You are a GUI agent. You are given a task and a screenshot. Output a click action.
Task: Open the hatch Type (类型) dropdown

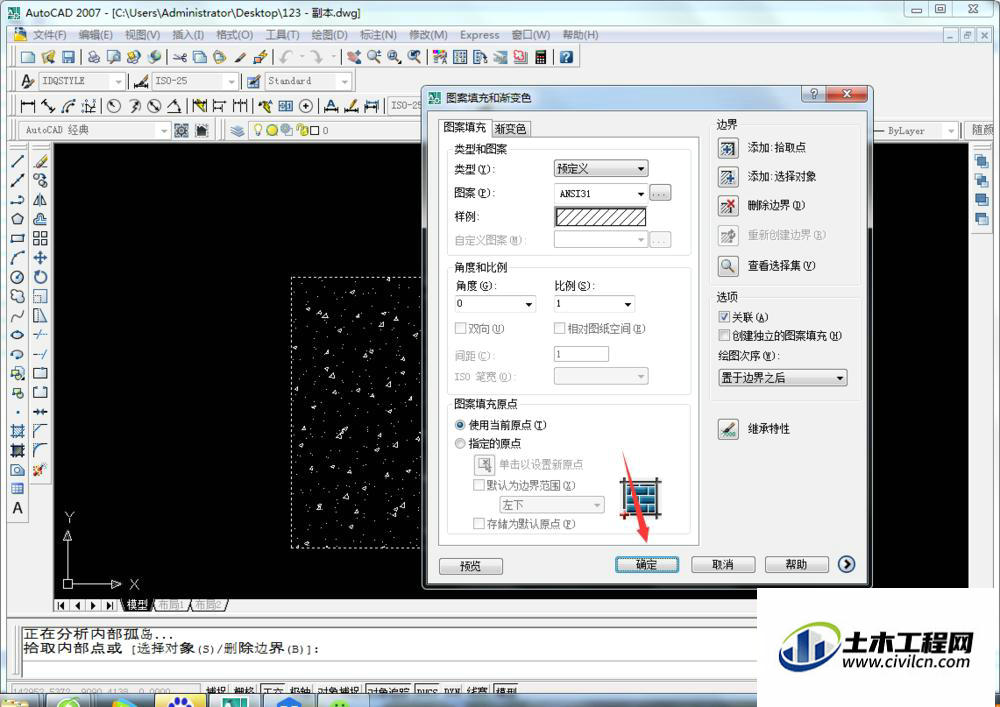[601, 169]
